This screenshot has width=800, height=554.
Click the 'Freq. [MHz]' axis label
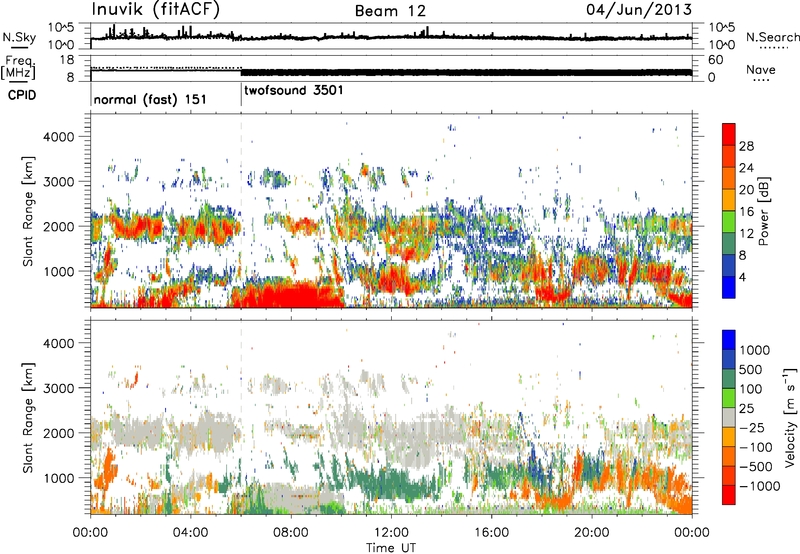[x=18, y=67]
